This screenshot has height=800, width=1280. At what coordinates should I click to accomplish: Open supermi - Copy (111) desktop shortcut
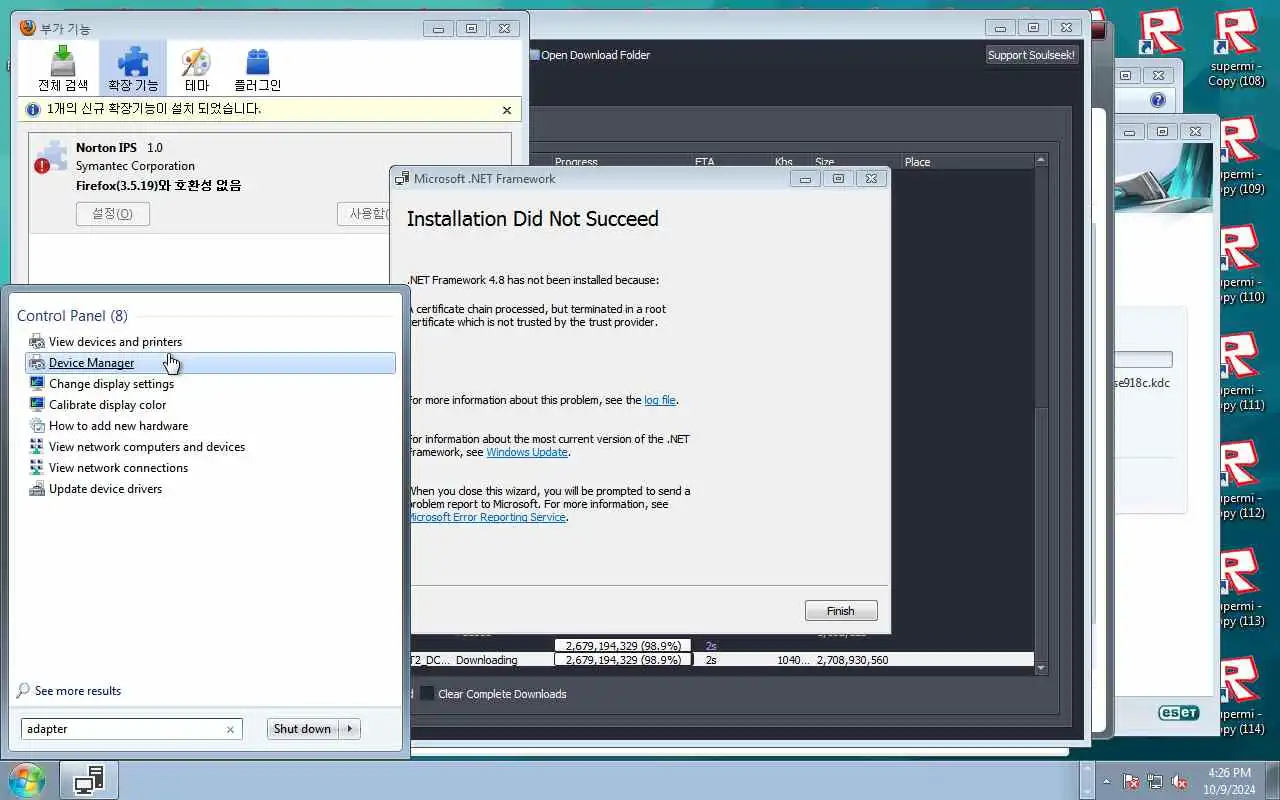1240,372
